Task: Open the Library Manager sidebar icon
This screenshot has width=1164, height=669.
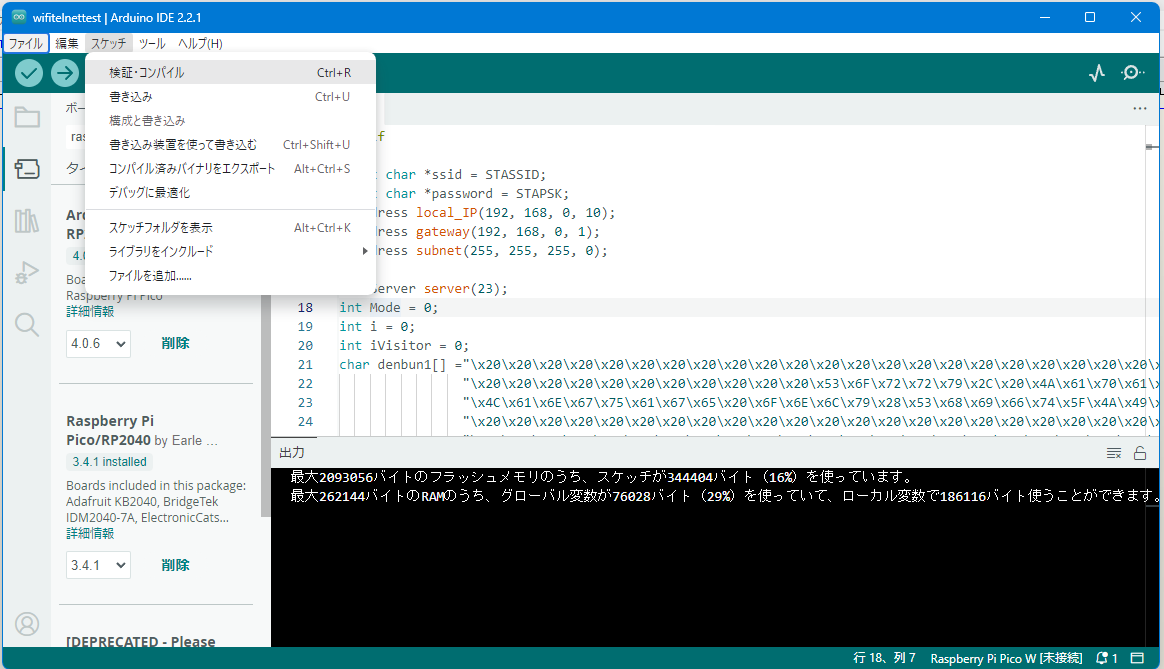Action: pos(27,221)
